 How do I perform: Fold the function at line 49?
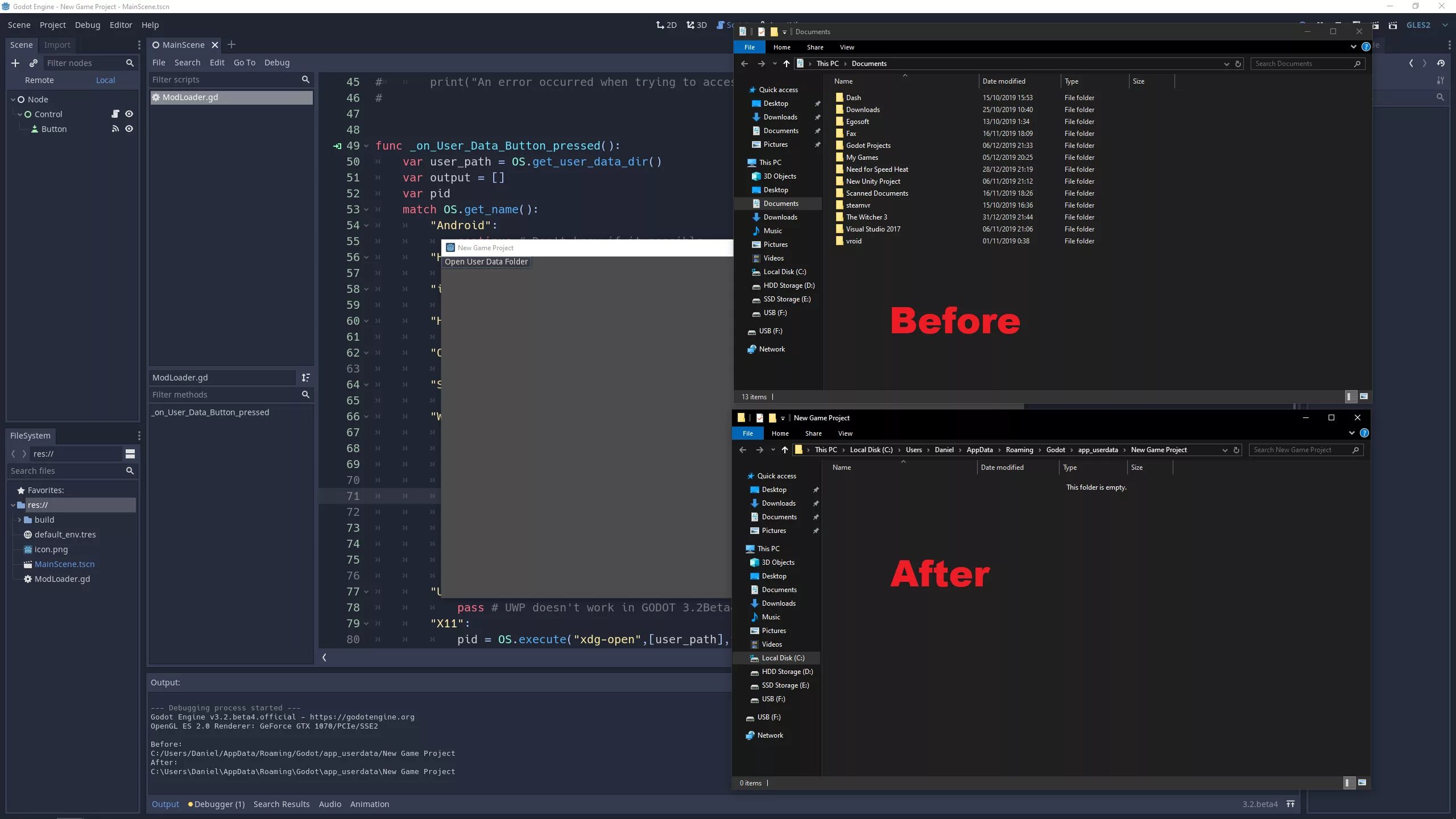tap(366, 146)
